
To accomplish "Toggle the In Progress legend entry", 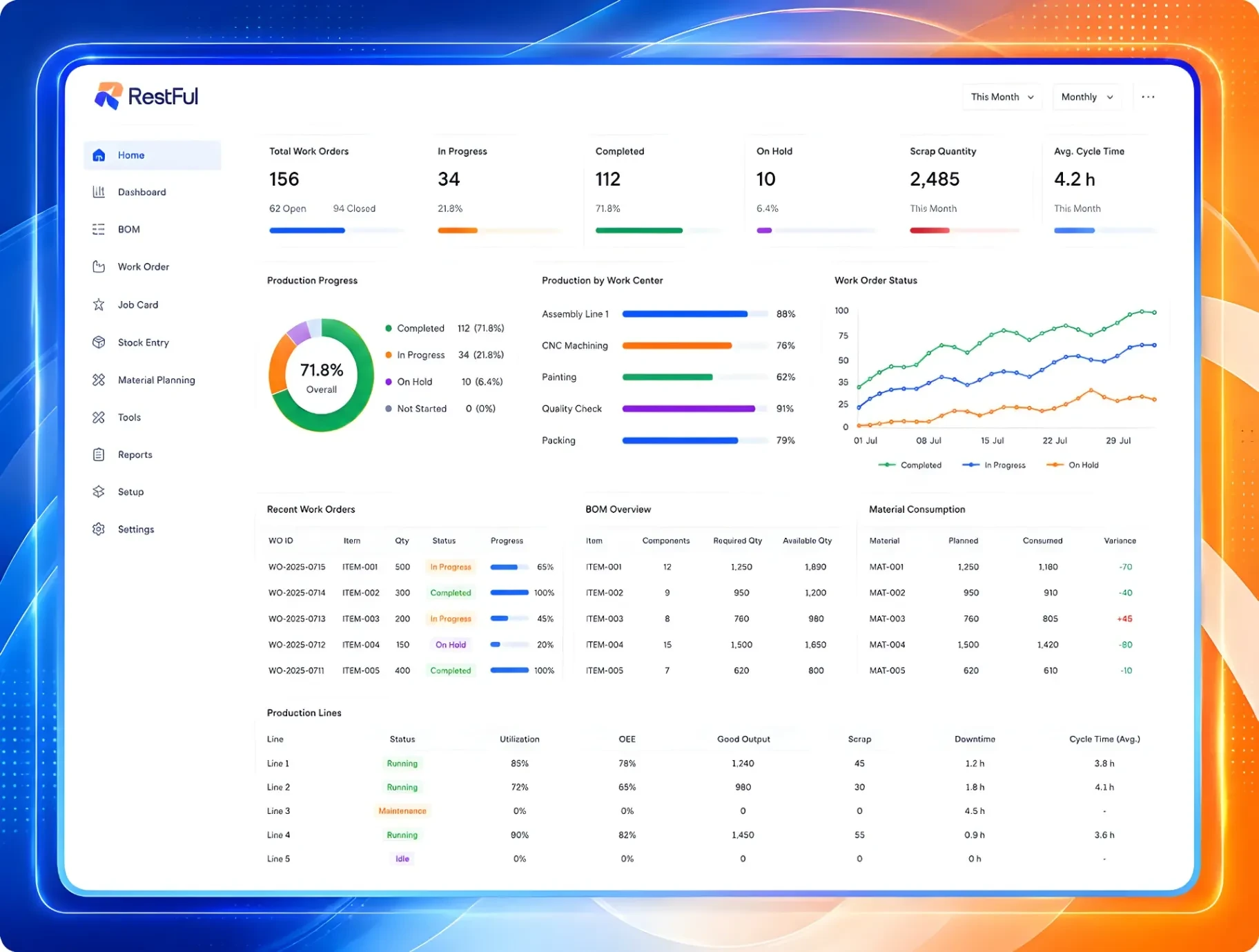I will click(994, 465).
